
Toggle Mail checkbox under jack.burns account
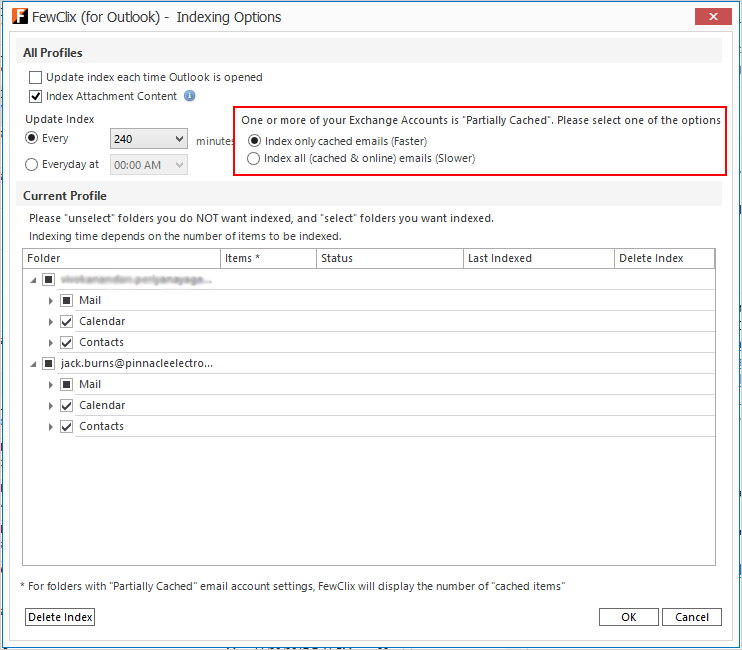66,385
